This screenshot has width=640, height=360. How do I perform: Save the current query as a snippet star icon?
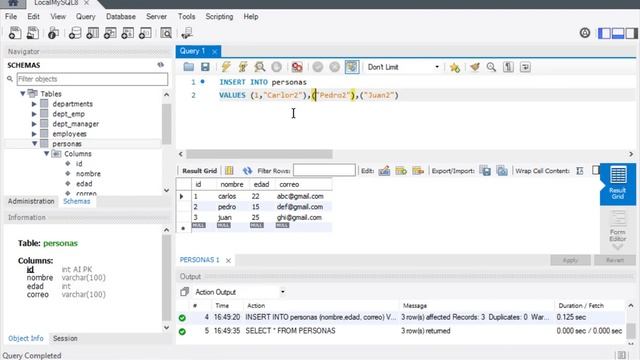pyautogui.click(x=454, y=67)
